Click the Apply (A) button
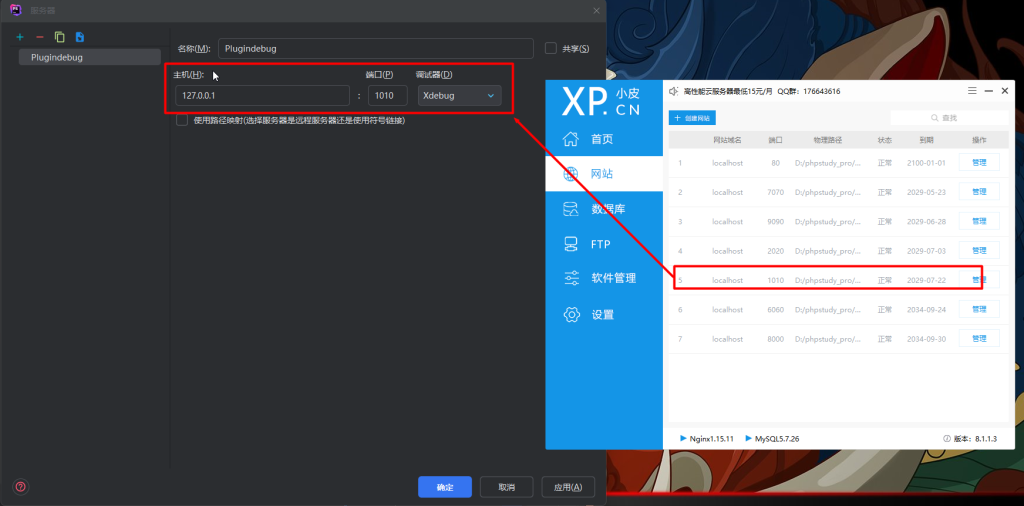 [568, 487]
